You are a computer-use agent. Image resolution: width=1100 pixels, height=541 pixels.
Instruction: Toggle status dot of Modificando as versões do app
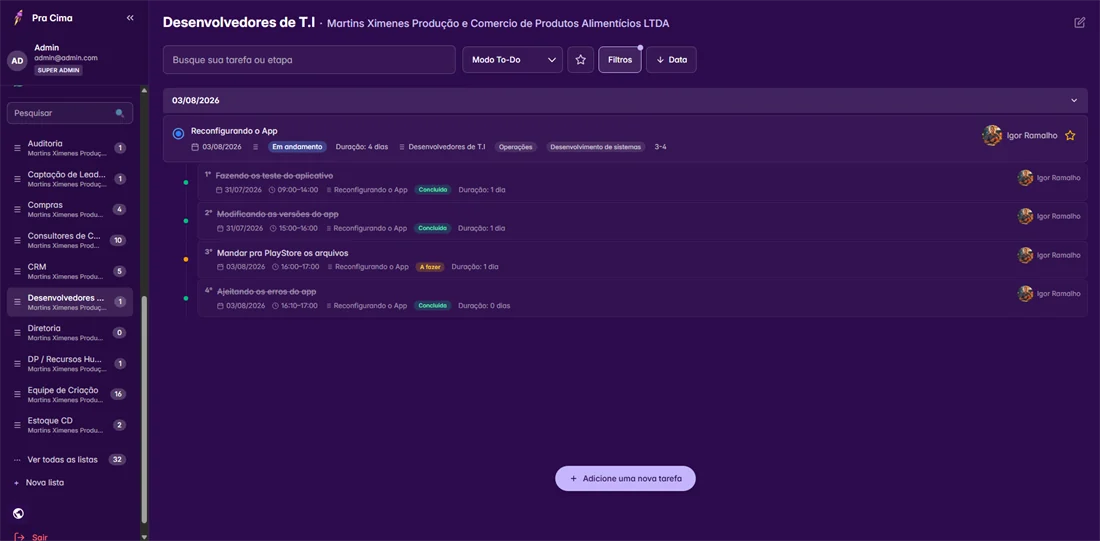pyautogui.click(x=186, y=221)
